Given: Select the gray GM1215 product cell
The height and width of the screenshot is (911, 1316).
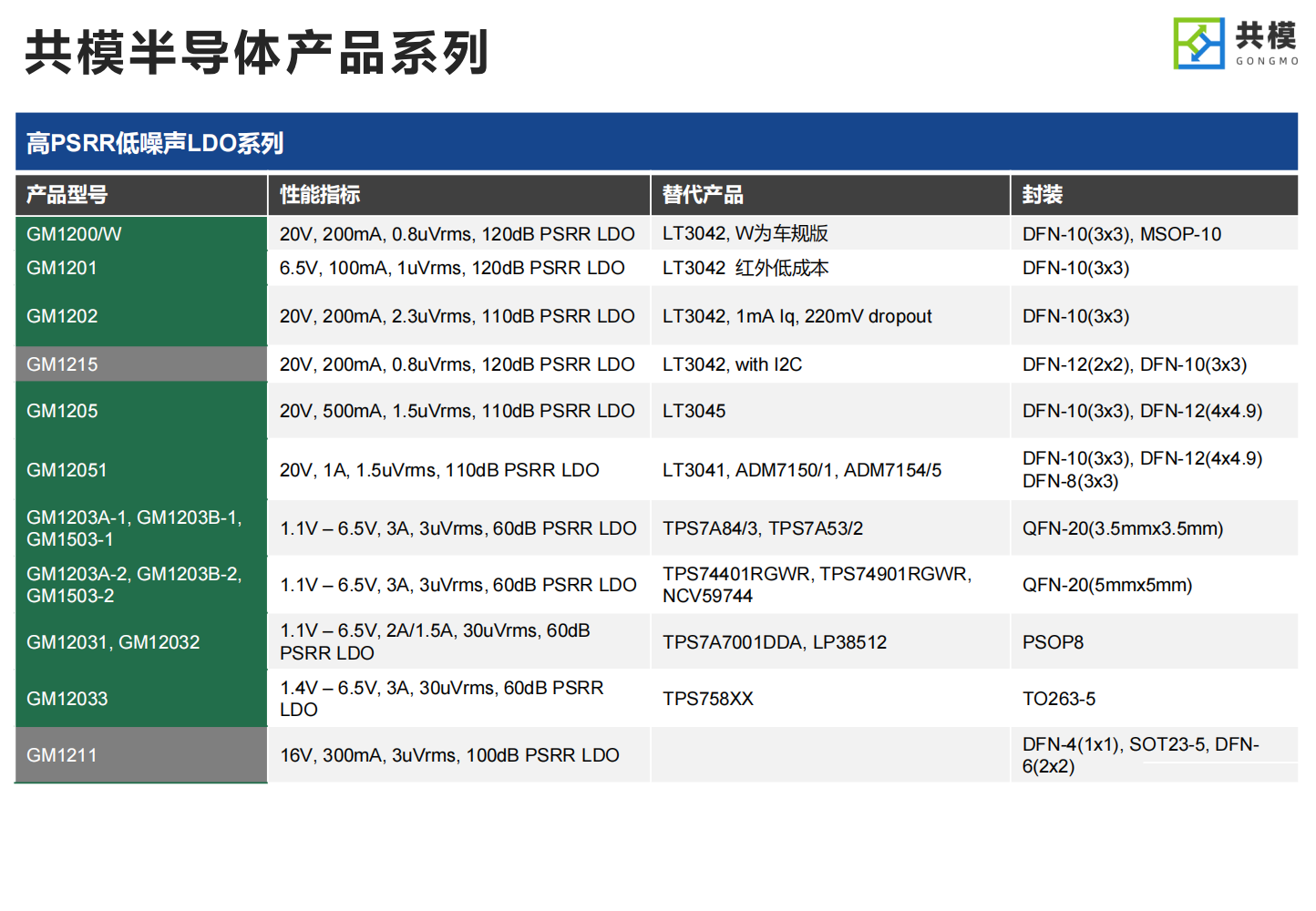Looking at the screenshot, I should [x=62, y=364].
